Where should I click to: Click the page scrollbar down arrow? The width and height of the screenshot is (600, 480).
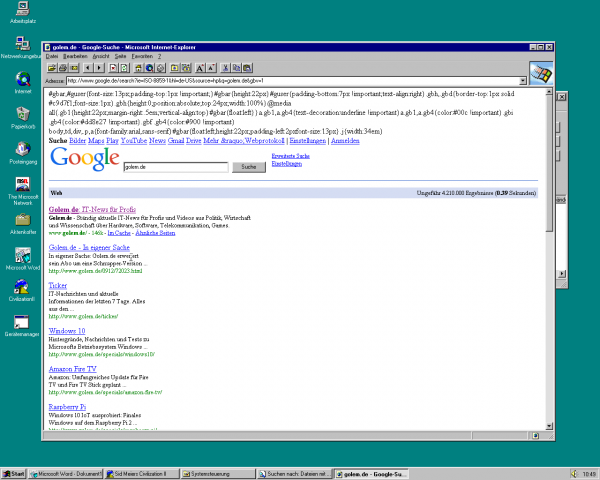549,426
